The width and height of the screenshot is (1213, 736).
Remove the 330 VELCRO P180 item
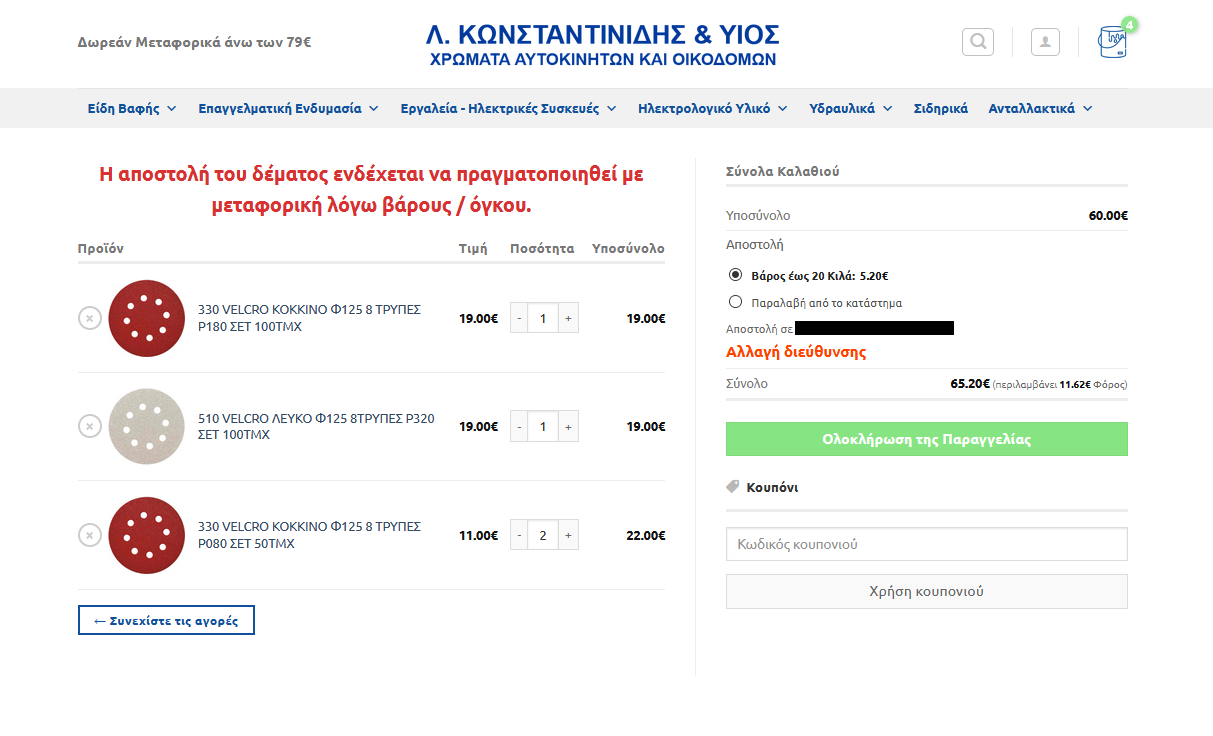(90, 318)
